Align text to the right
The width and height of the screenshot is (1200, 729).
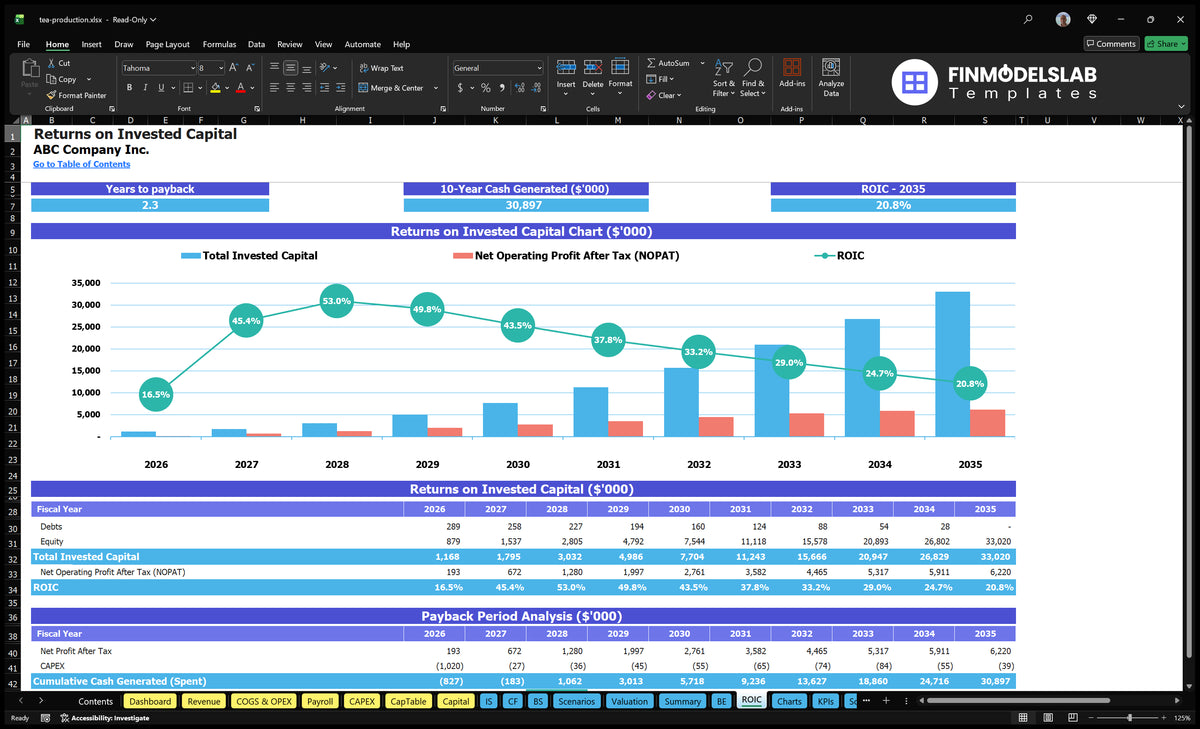point(307,88)
